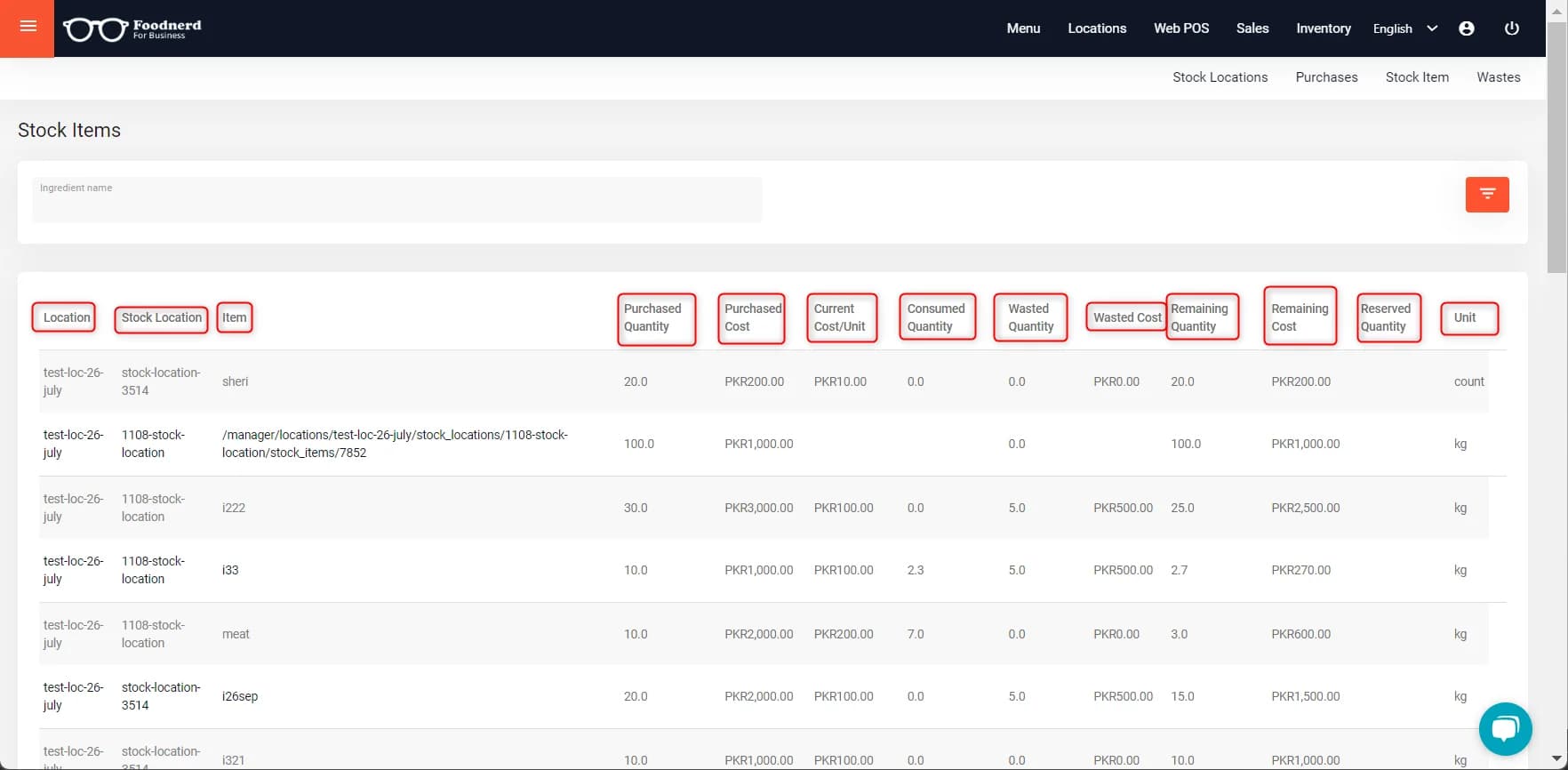
Task: Open the Stock Item tab
Action: [x=1417, y=77]
